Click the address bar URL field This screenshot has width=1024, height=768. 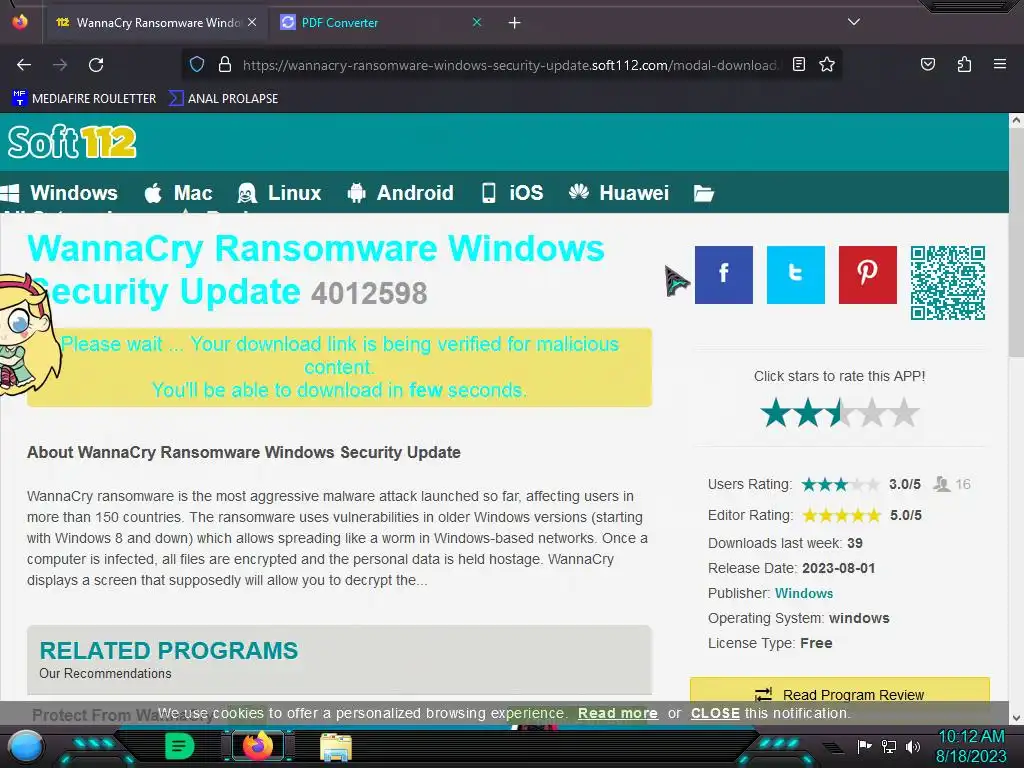click(x=509, y=65)
